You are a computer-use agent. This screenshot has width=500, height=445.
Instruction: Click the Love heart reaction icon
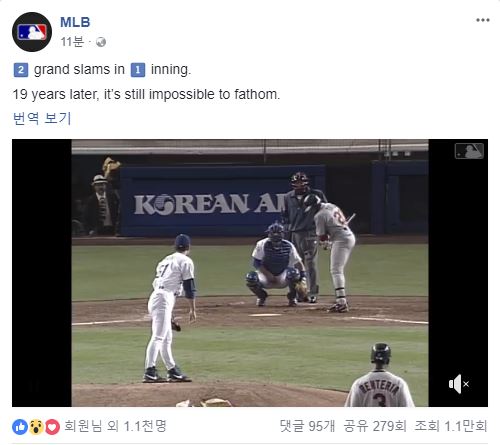(x=52, y=427)
